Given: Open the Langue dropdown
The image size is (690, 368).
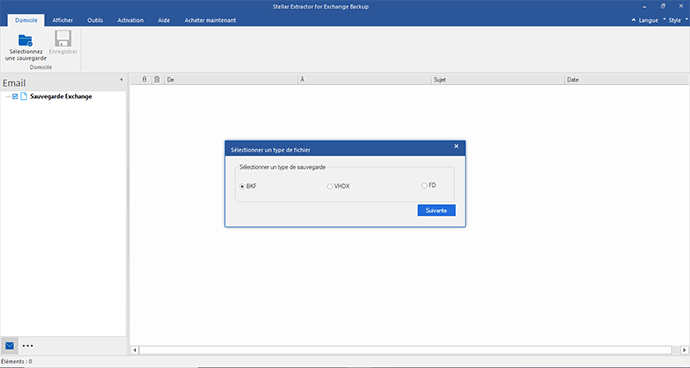Looking at the screenshot, I should 645,20.
